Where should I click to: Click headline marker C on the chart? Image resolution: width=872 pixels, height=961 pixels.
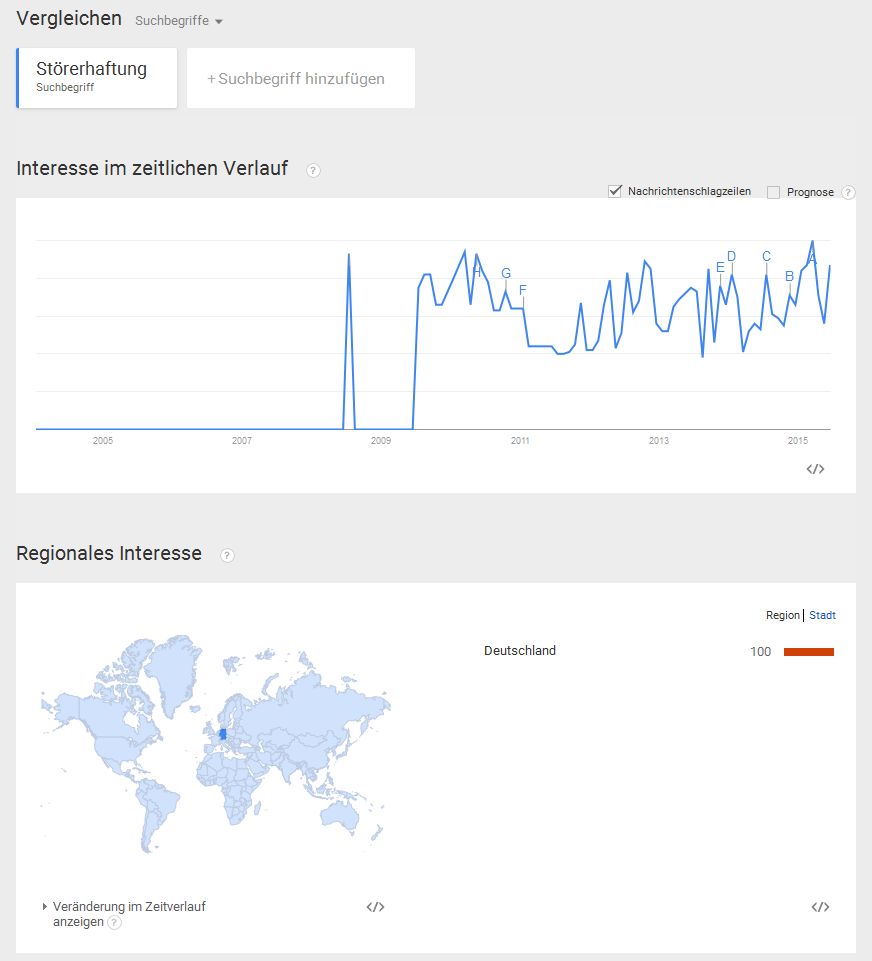pyautogui.click(x=767, y=256)
